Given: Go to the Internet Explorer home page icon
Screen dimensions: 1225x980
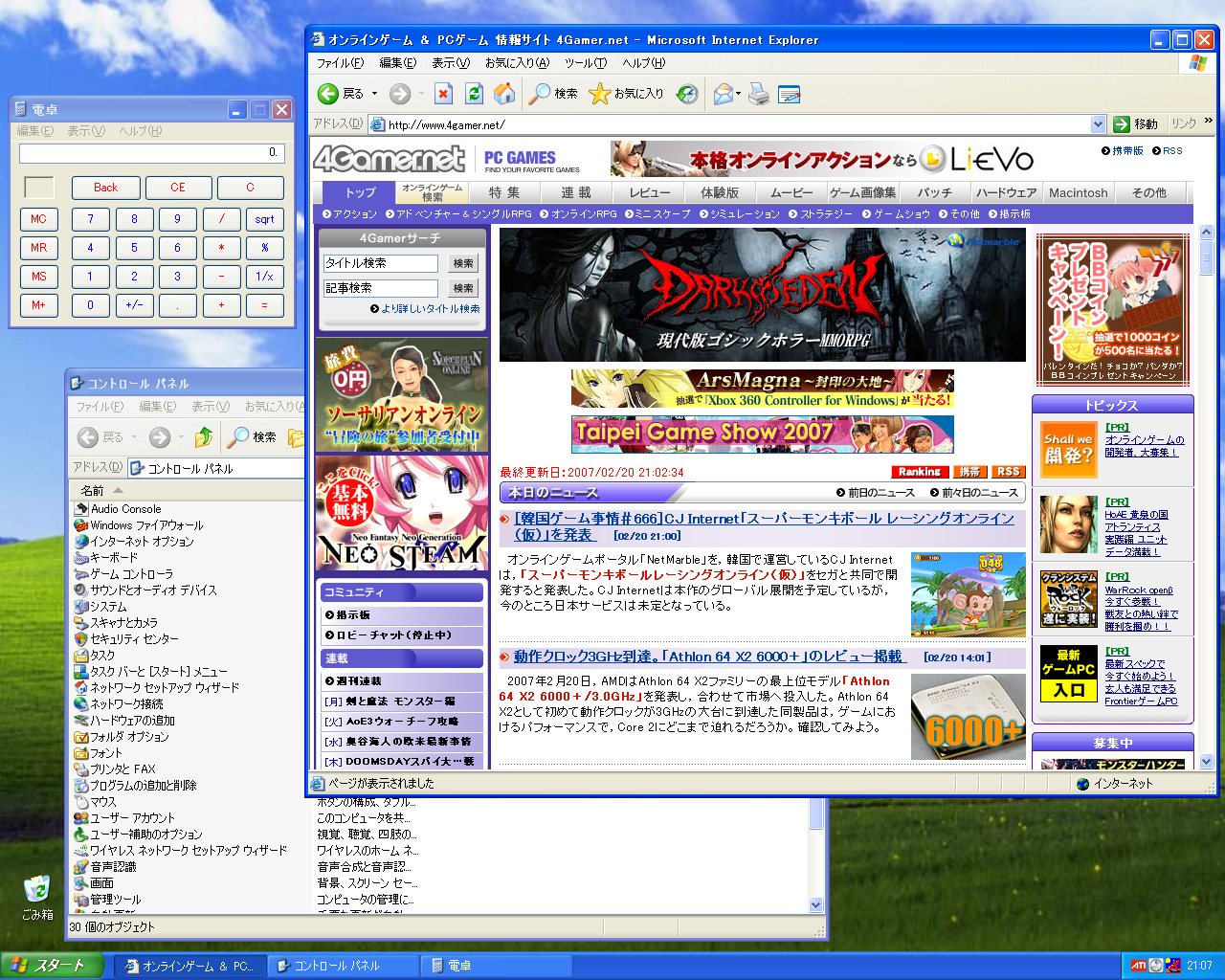Looking at the screenshot, I should pyautogui.click(x=504, y=94).
